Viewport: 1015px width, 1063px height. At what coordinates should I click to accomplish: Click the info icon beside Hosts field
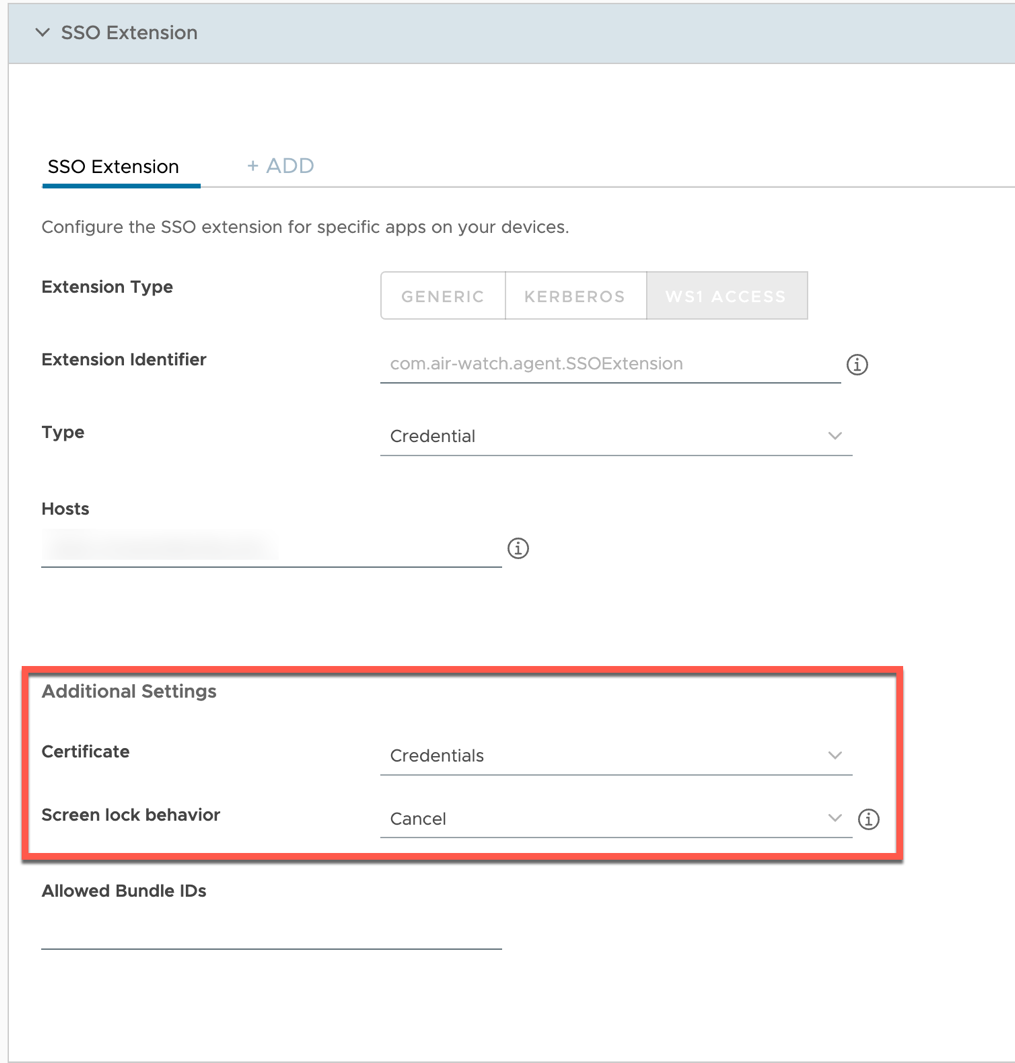[x=518, y=548]
